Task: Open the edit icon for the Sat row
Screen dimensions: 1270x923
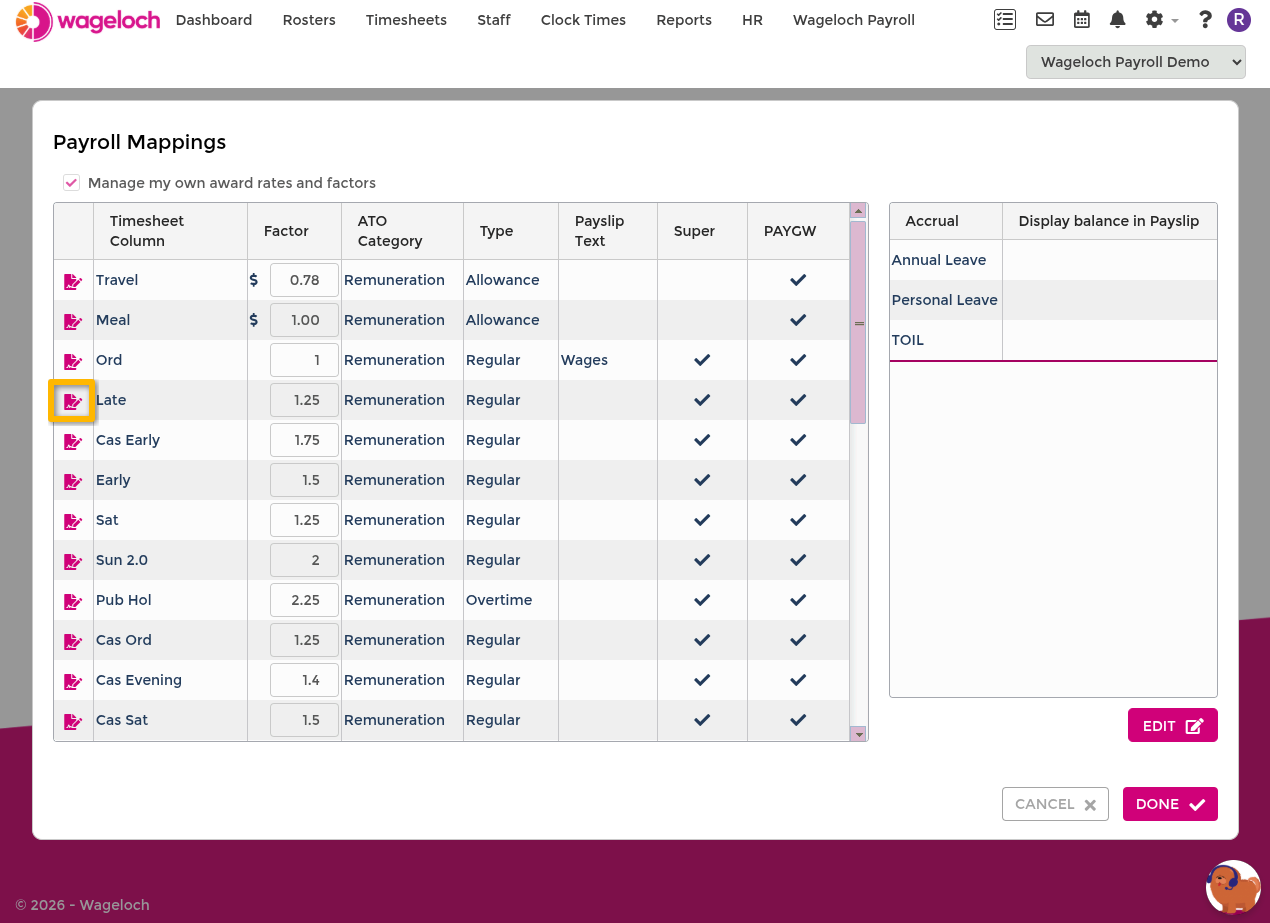Action: coord(73,521)
